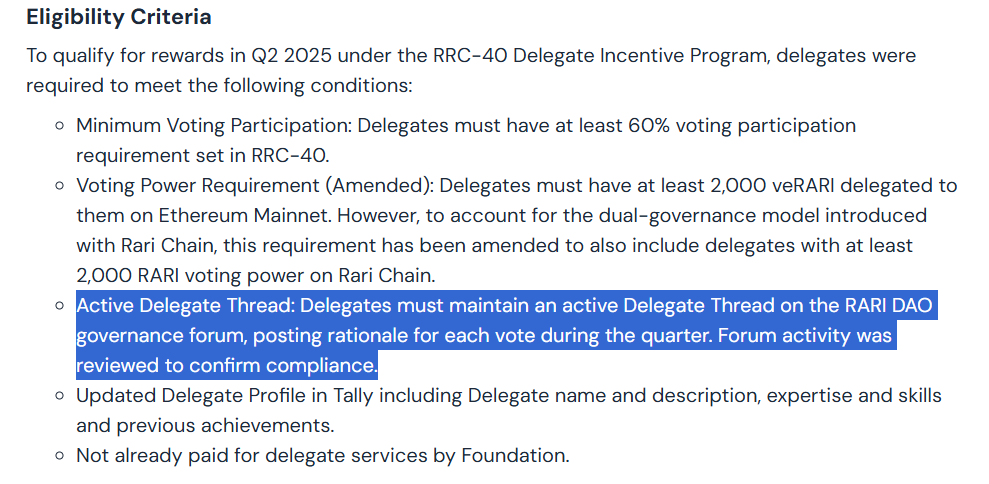Click the text "and previous achievements."
Screen dimensions: 989x484
pos(205,425)
